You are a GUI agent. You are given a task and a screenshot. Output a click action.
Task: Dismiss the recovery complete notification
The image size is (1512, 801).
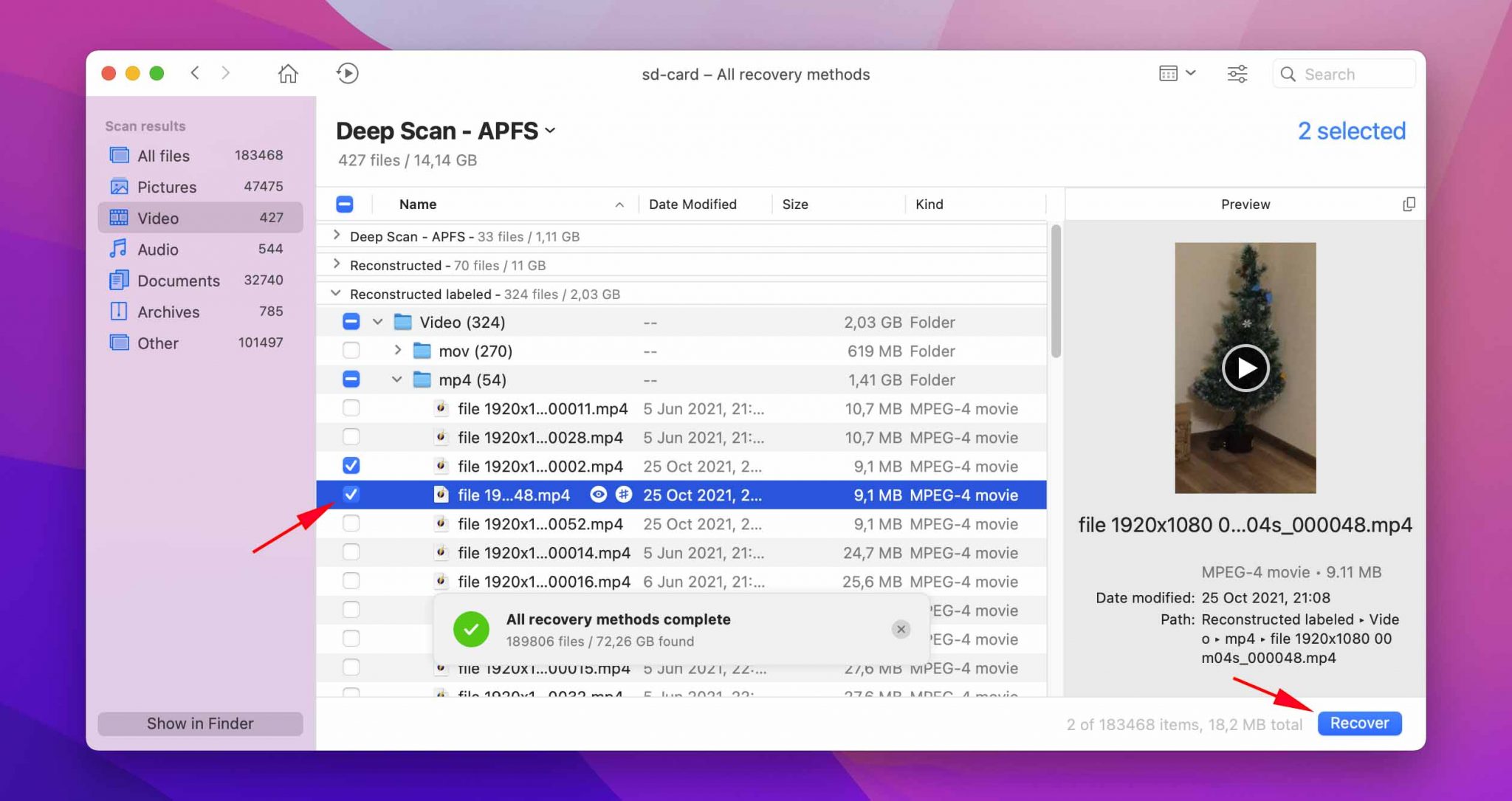pyautogui.click(x=901, y=629)
